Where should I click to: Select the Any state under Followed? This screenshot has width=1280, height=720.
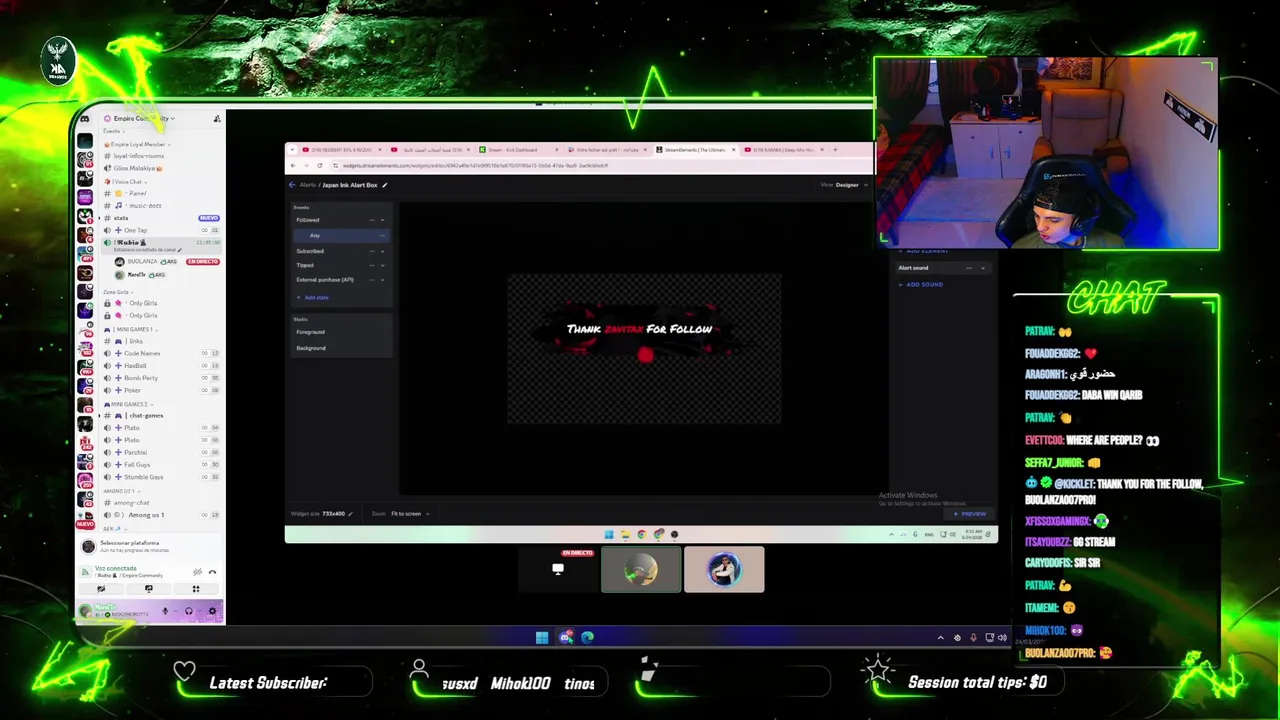click(x=340, y=235)
